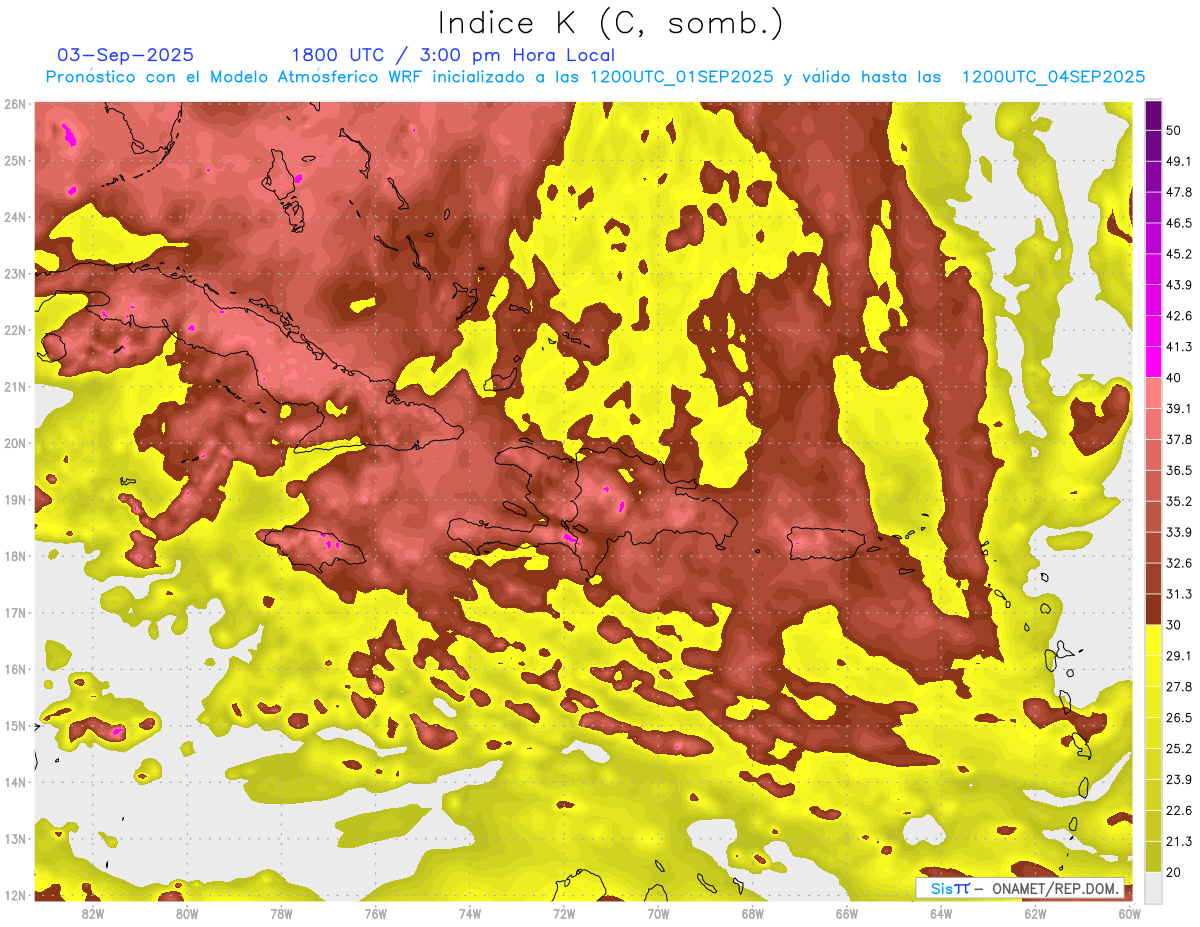Click the salmon pink swatch between 39.1 and 40
The height and width of the screenshot is (927, 1200).
[x=1153, y=392]
